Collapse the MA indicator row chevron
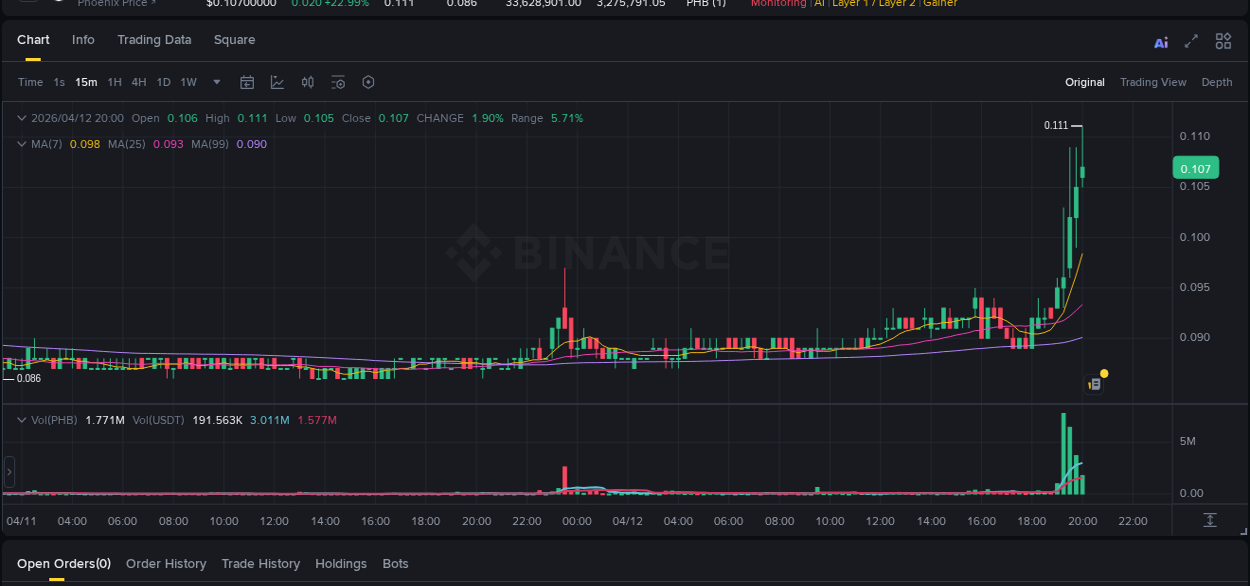Viewport: 1250px width, 586px height. point(20,144)
